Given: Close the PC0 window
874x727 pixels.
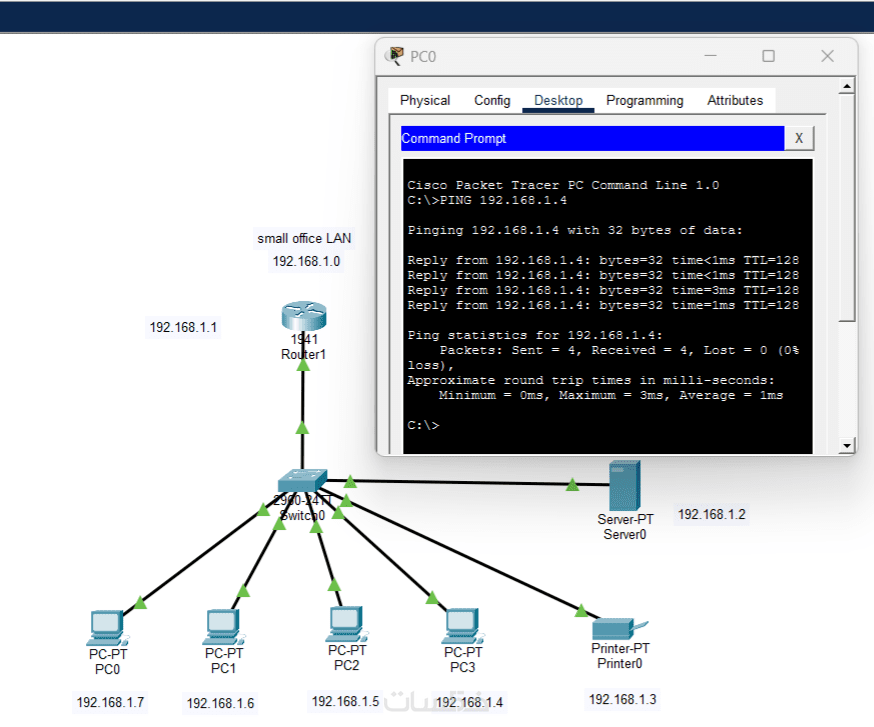Looking at the screenshot, I should tap(827, 56).
